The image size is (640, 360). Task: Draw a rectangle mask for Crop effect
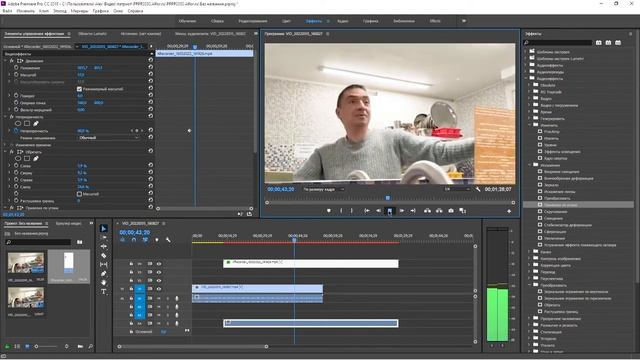pyautogui.click(x=27, y=158)
